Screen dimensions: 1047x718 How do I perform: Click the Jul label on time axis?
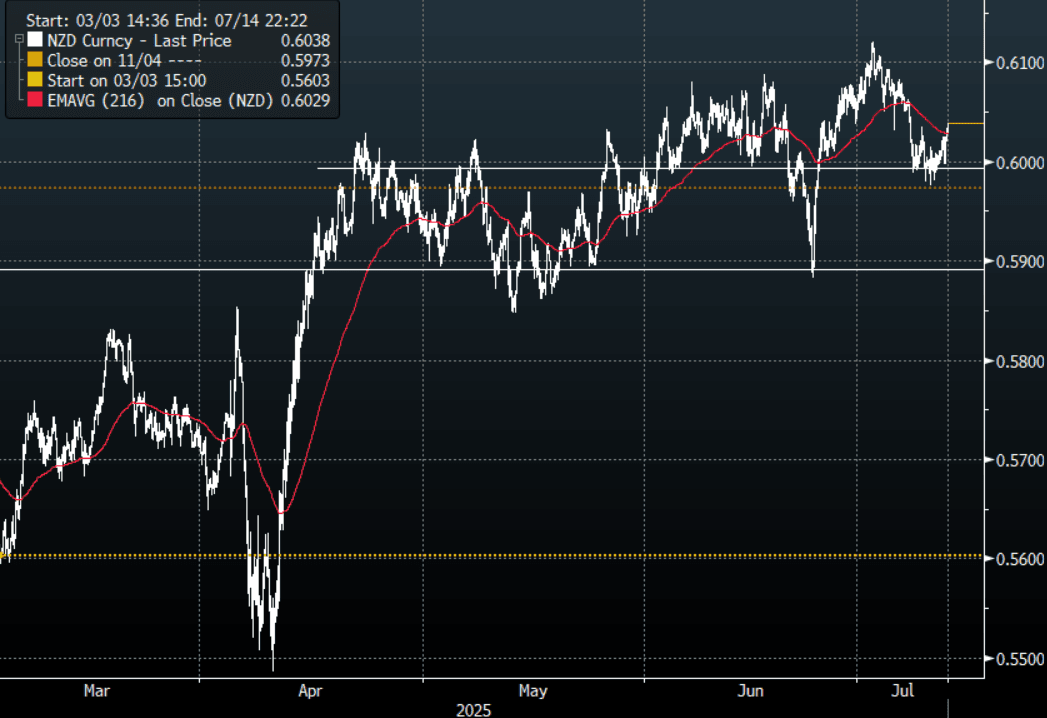tap(905, 691)
